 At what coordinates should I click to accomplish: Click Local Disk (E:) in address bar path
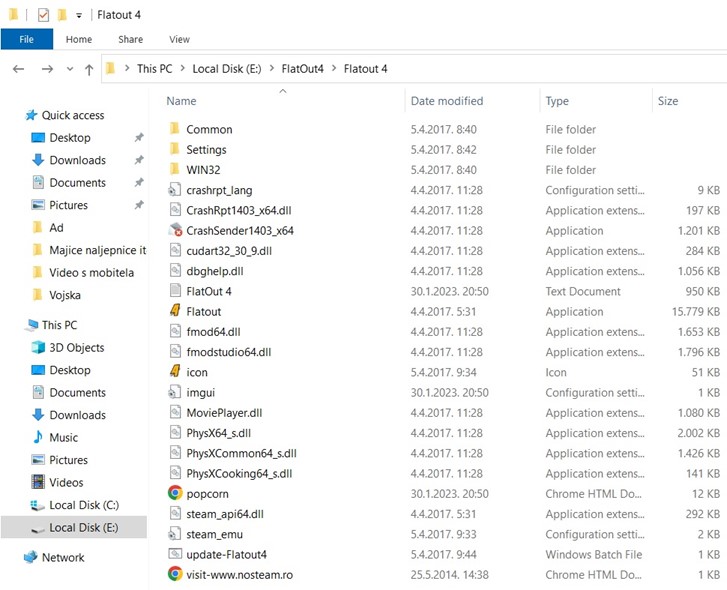[229, 69]
